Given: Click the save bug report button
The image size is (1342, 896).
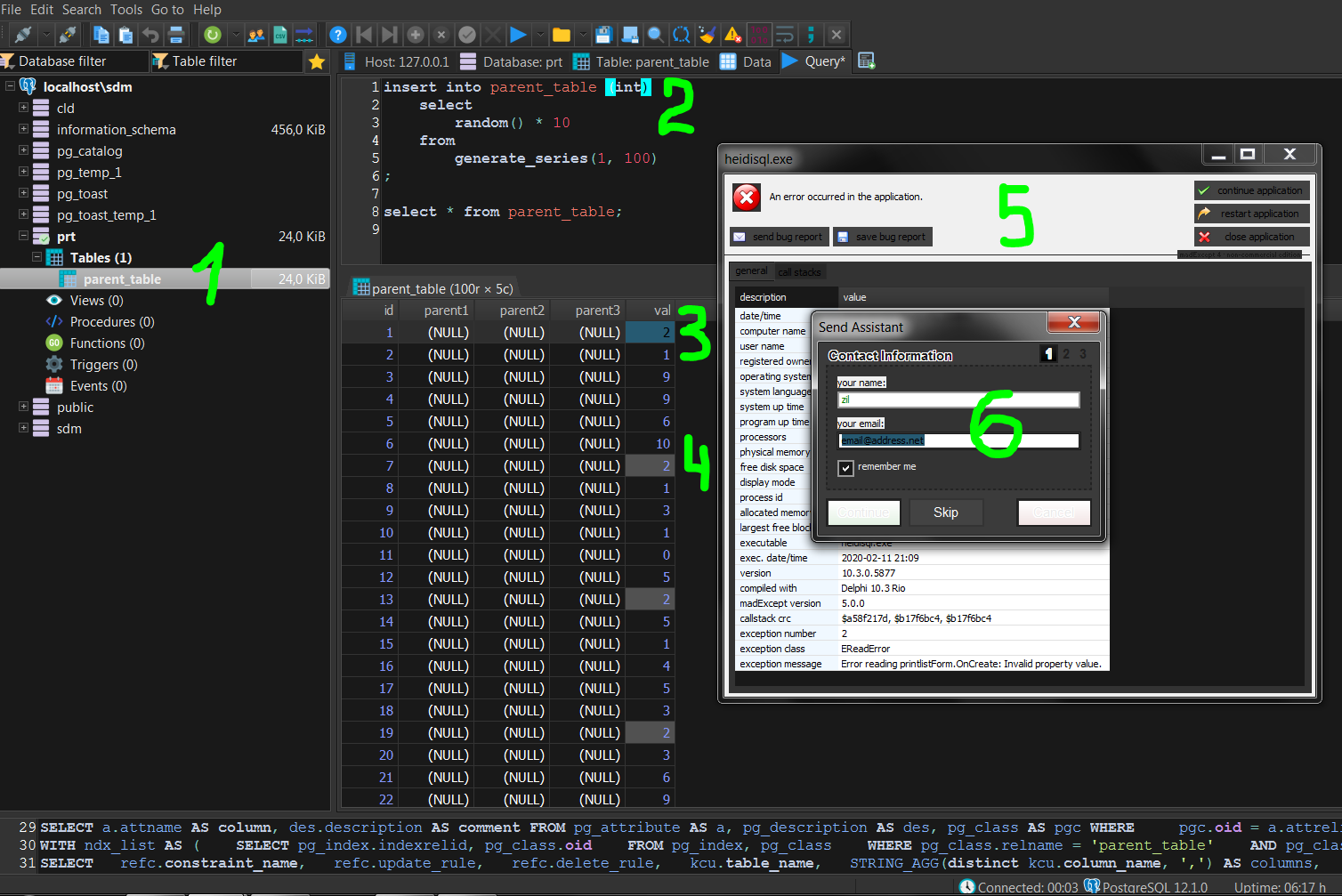Looking at the screenshot, I should (x=882, y=237).
